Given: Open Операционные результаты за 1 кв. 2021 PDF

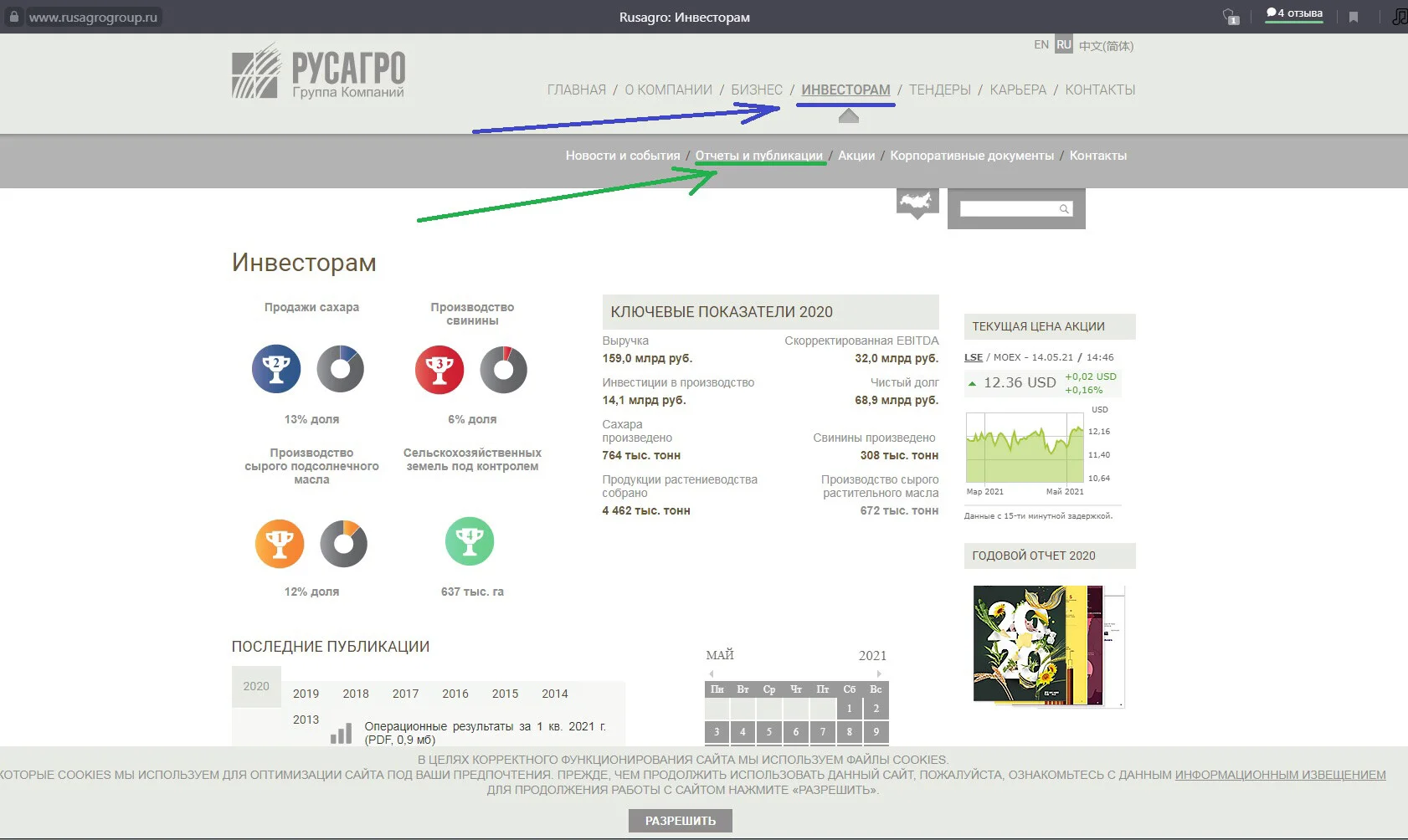Looking at the screenshot, I should pyautogui.click(x=485, y=733).
